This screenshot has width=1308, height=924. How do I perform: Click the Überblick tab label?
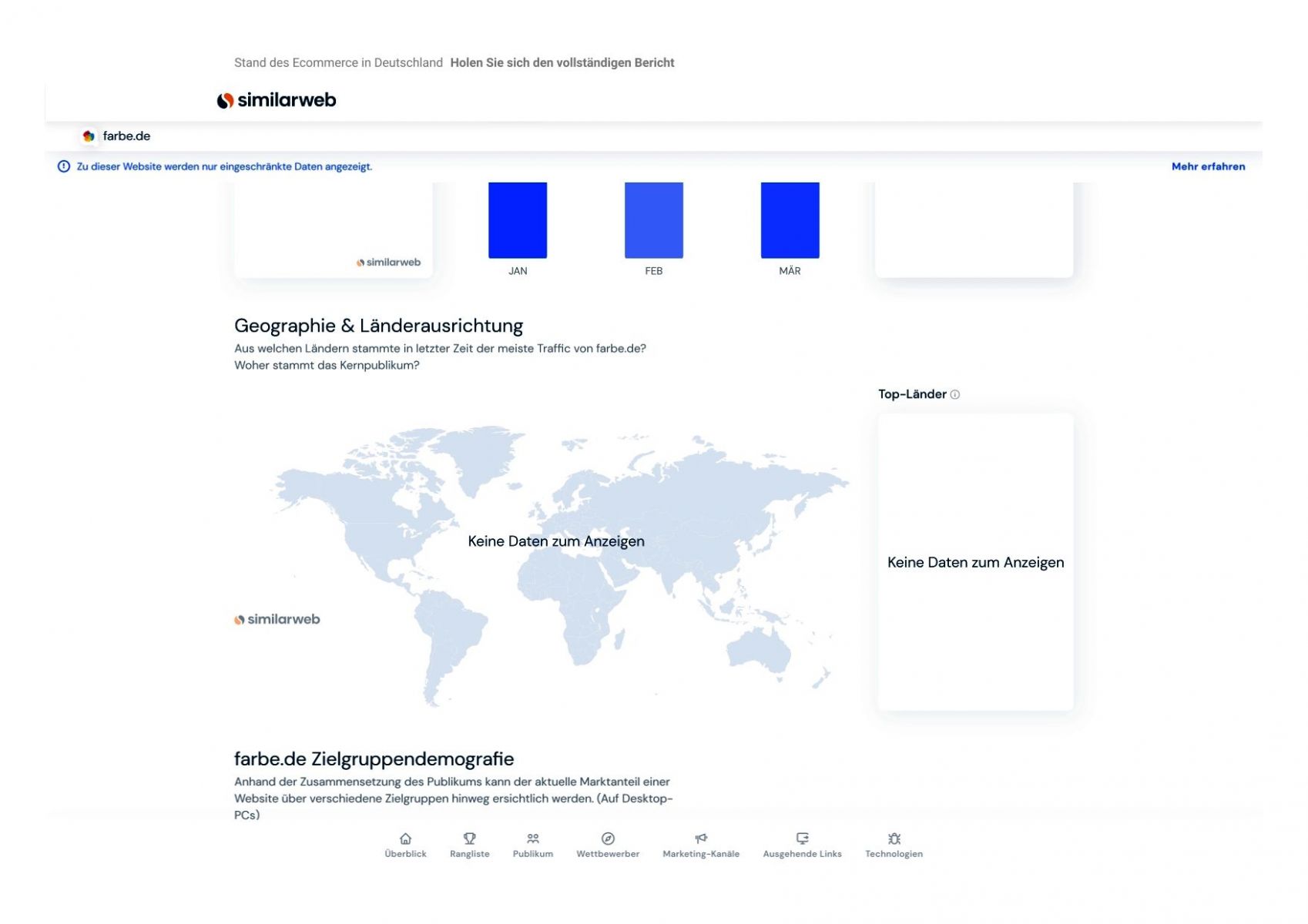(405, 854)
